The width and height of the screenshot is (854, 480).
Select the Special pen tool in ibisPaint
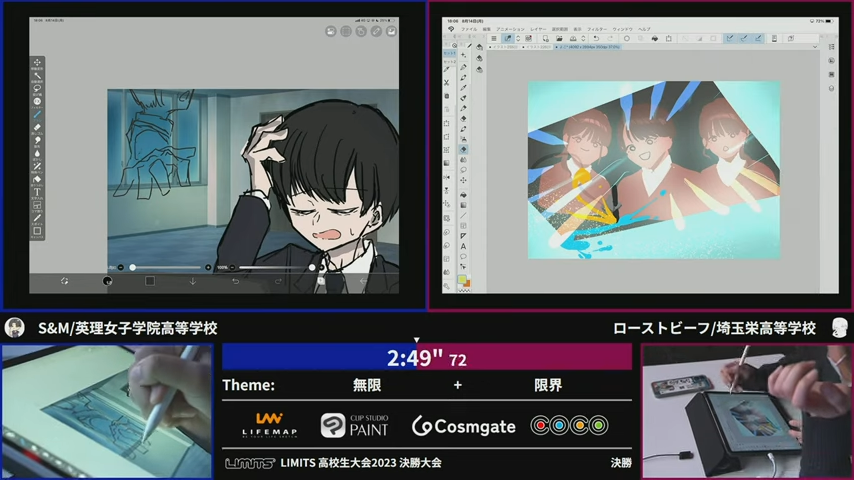click(37, 167)
